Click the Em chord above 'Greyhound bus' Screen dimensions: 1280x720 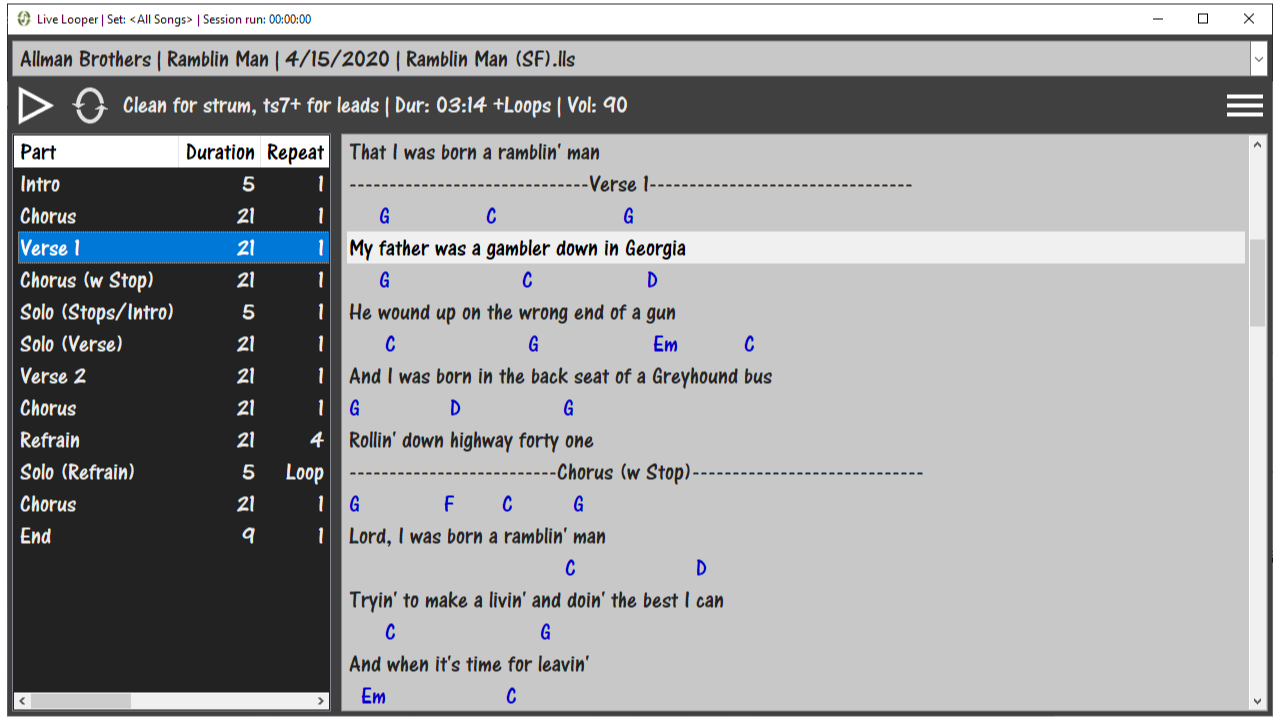point(665,344)
